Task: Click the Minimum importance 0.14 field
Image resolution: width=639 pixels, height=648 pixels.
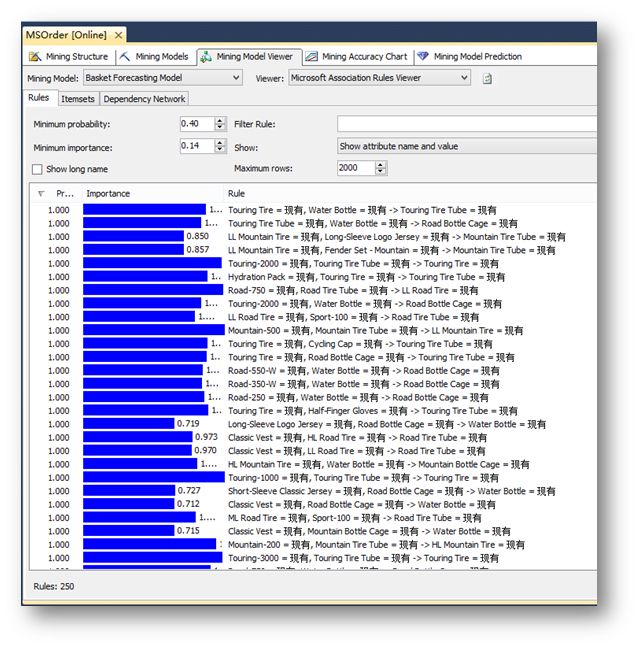Action: click(197, 146)
